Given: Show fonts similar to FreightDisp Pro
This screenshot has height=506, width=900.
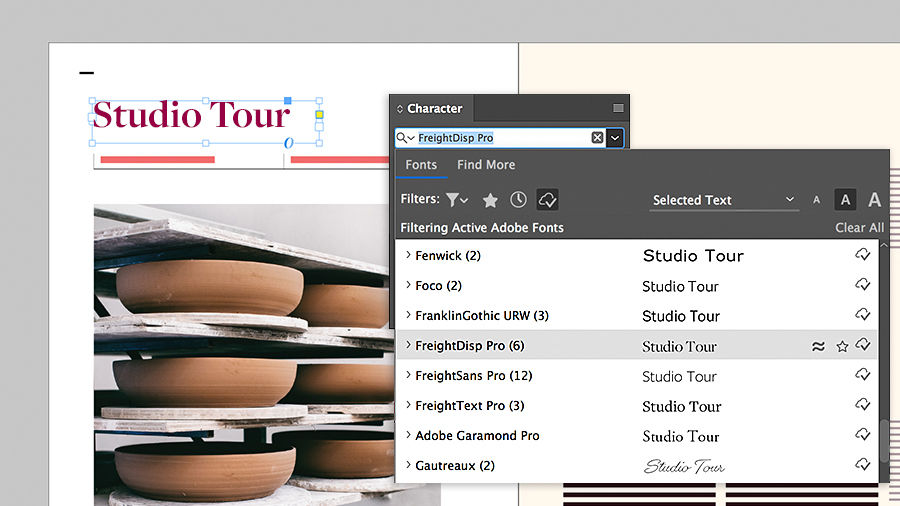Looking at the screenshot, I should pyautogui.click(x=818, y=346).
